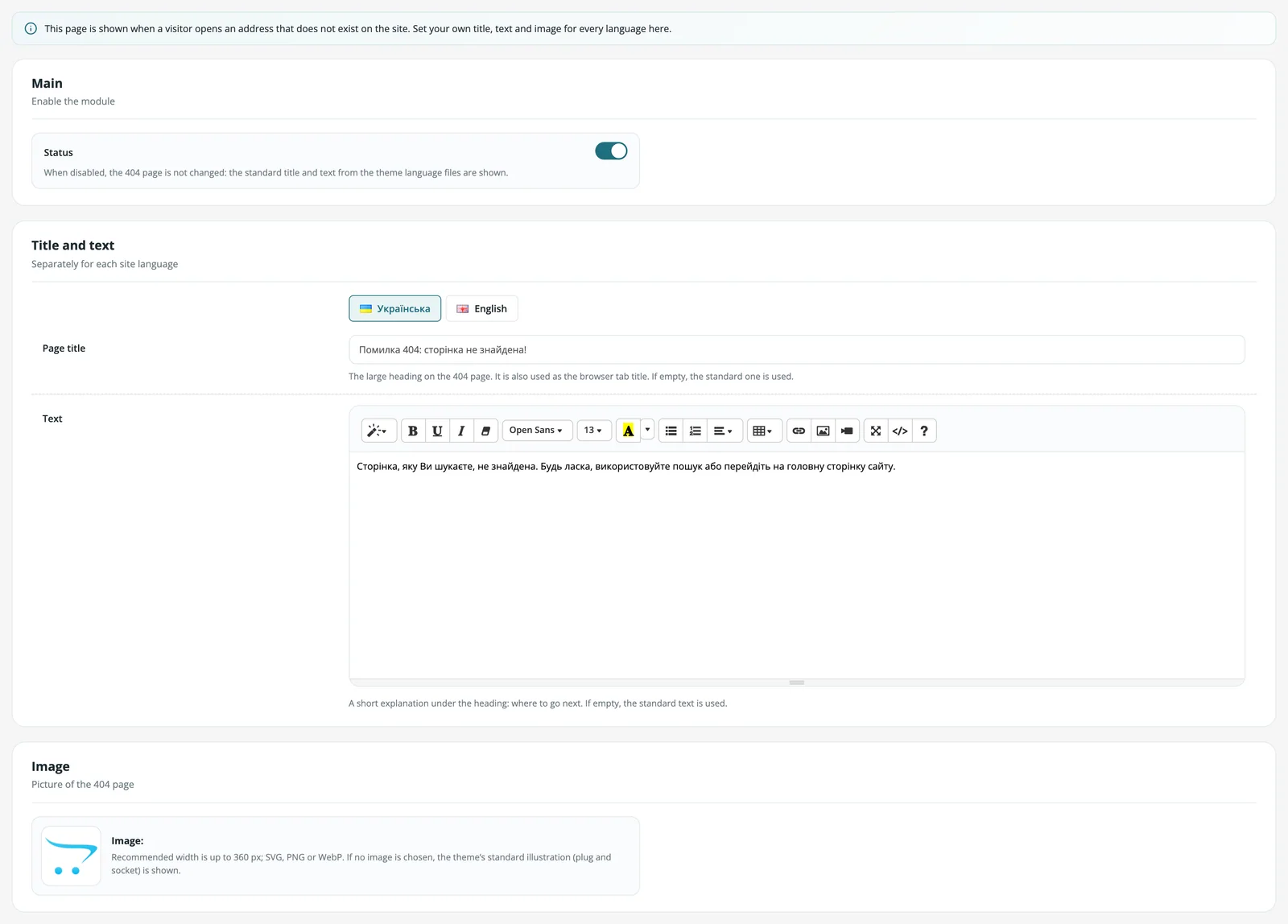This screenshot has height=924, width=1288.
Task: Click the "Title and text" section heading
Action: click(x=72, y=245)
